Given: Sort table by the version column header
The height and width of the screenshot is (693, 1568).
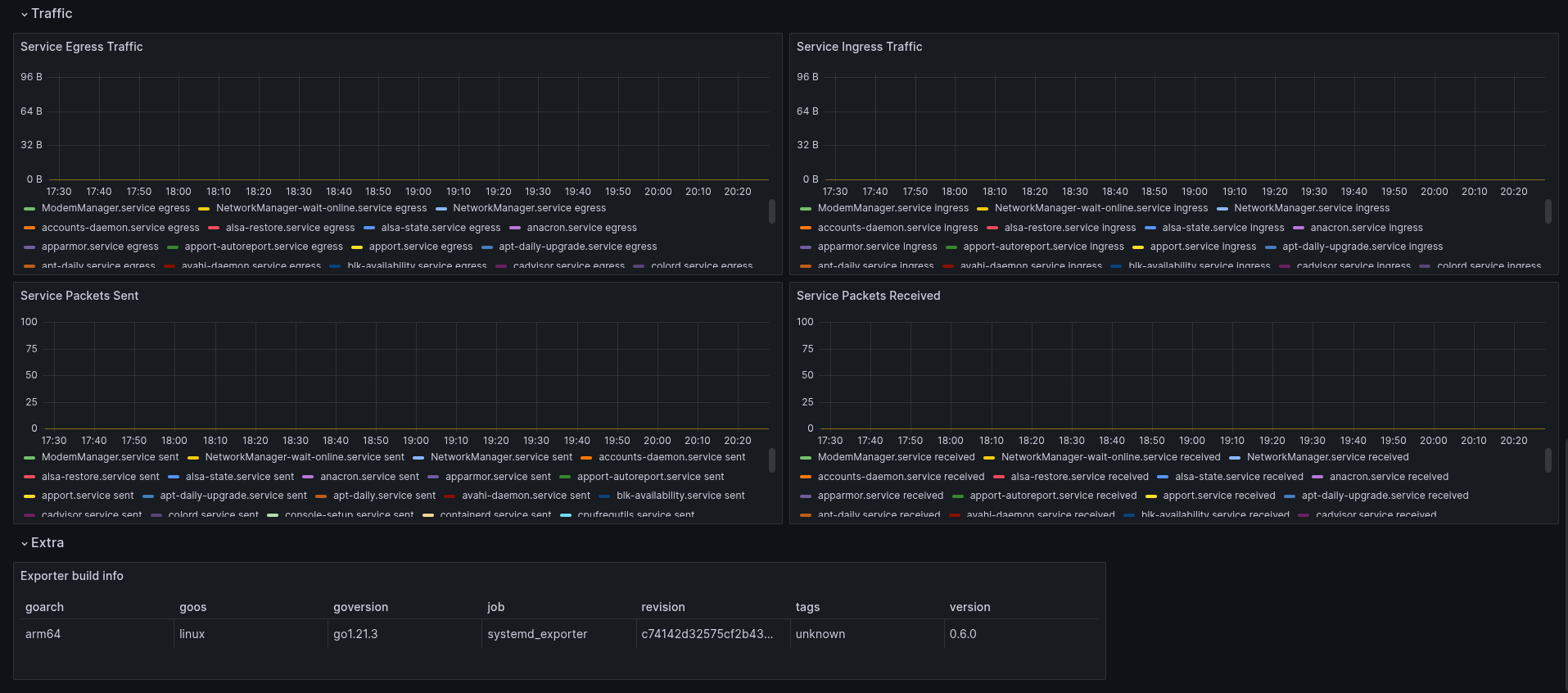Looking at the screenshot, I should click(969, 607).
